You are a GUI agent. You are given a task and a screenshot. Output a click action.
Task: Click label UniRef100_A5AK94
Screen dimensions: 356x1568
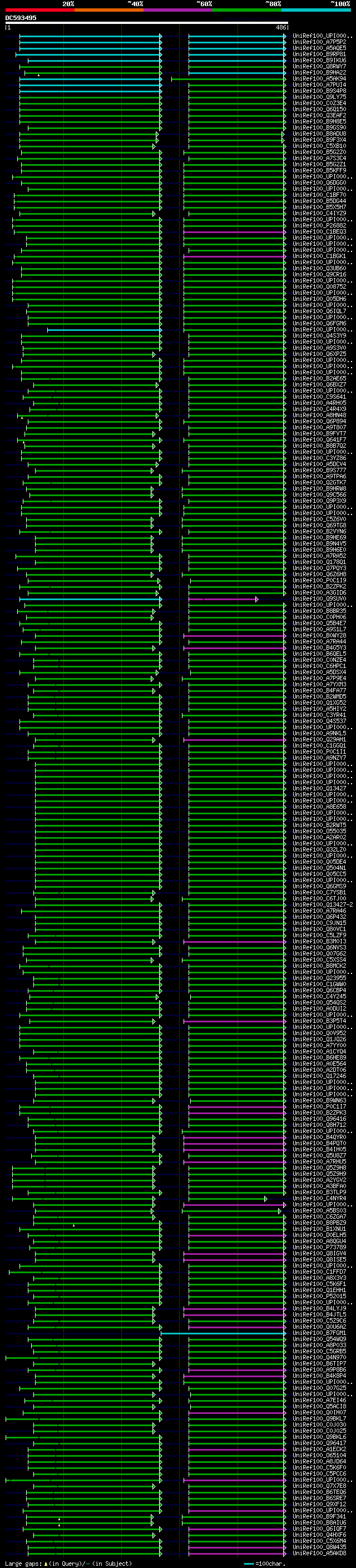[319, 78]
